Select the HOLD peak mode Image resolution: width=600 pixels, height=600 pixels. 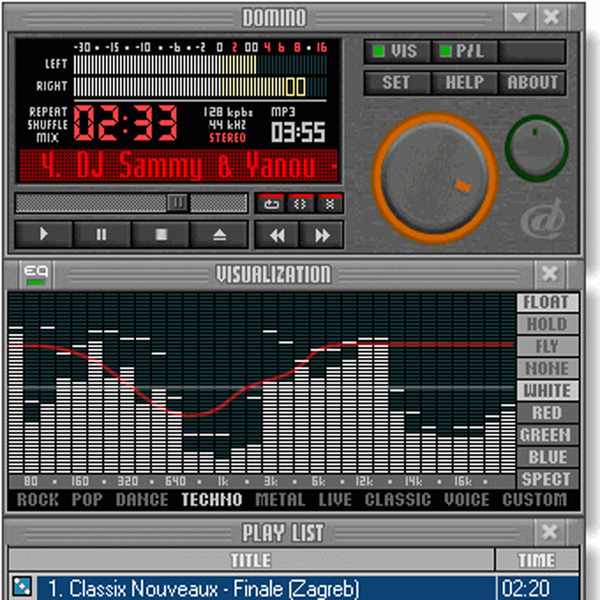click(547, 324)
